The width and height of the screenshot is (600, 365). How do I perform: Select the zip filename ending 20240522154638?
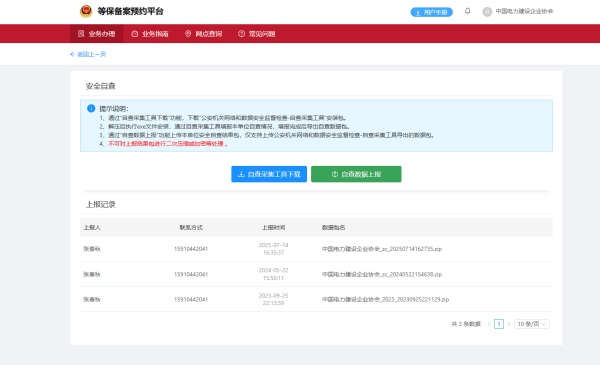click(x=382, y=274)
